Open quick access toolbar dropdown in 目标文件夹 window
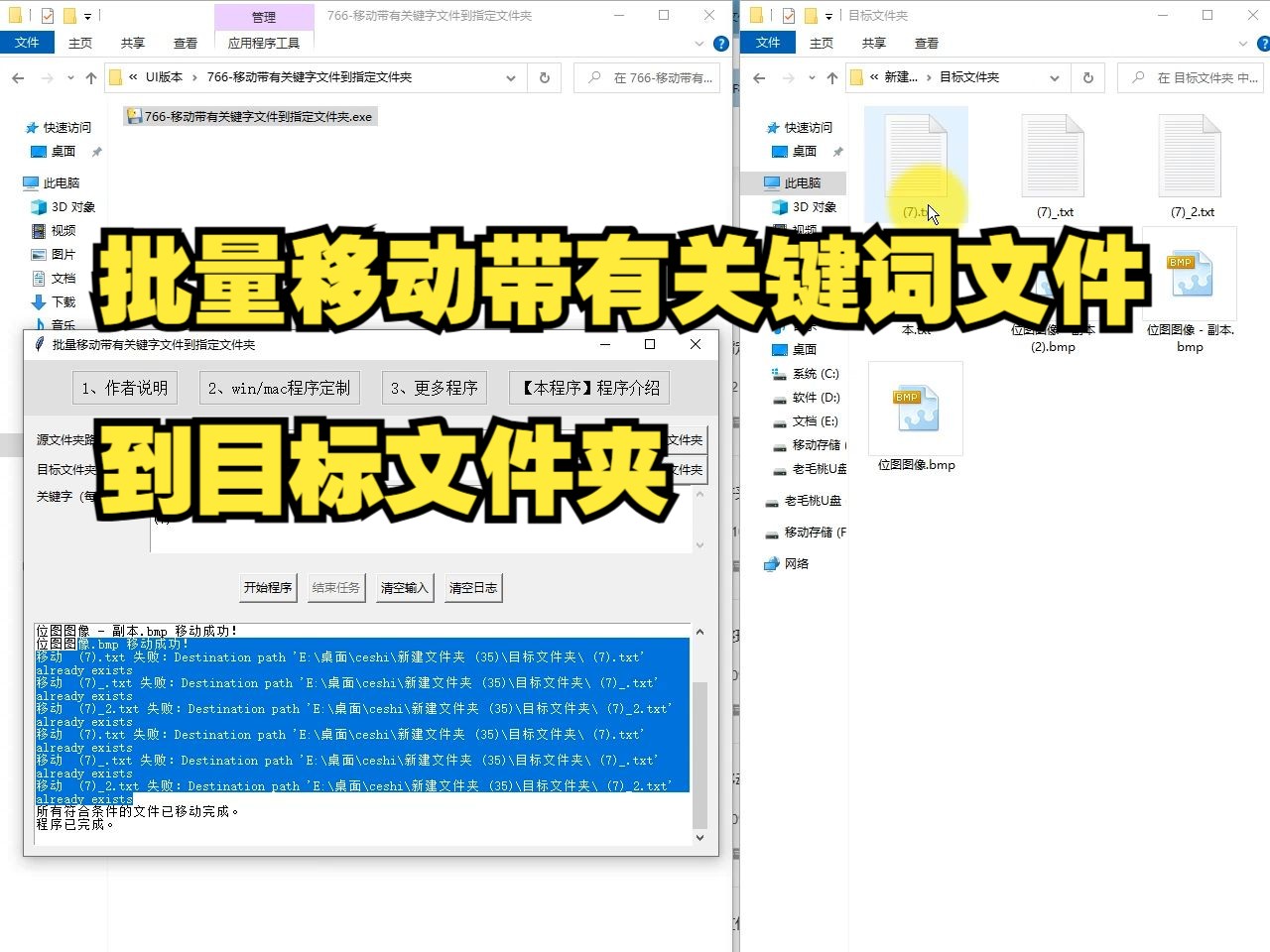 pyautogui.click(x=828, y=16)
